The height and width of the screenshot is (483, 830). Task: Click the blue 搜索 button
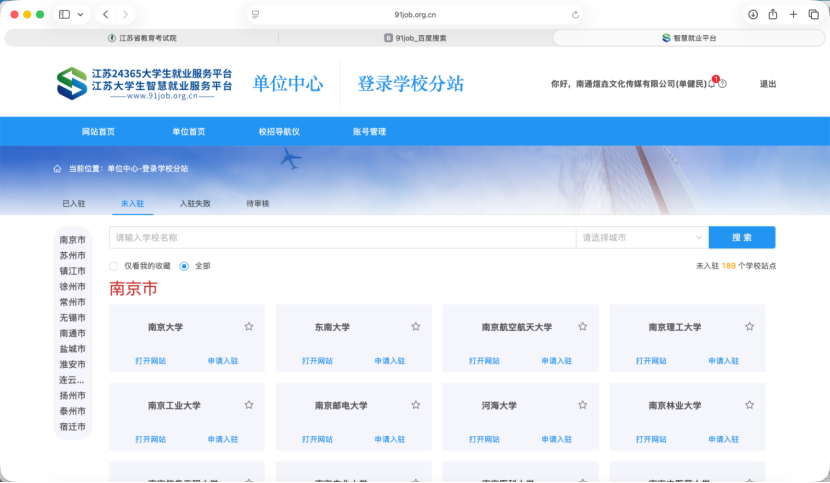[742, 237]
